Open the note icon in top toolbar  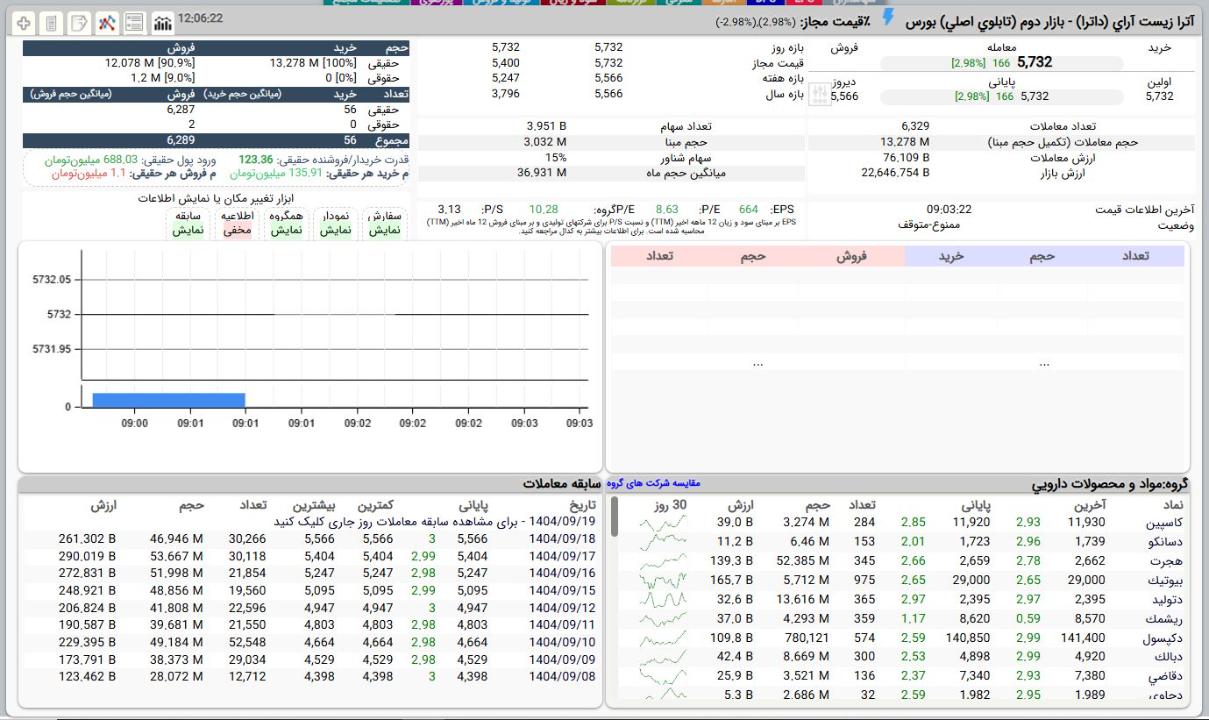coord(78,22)
